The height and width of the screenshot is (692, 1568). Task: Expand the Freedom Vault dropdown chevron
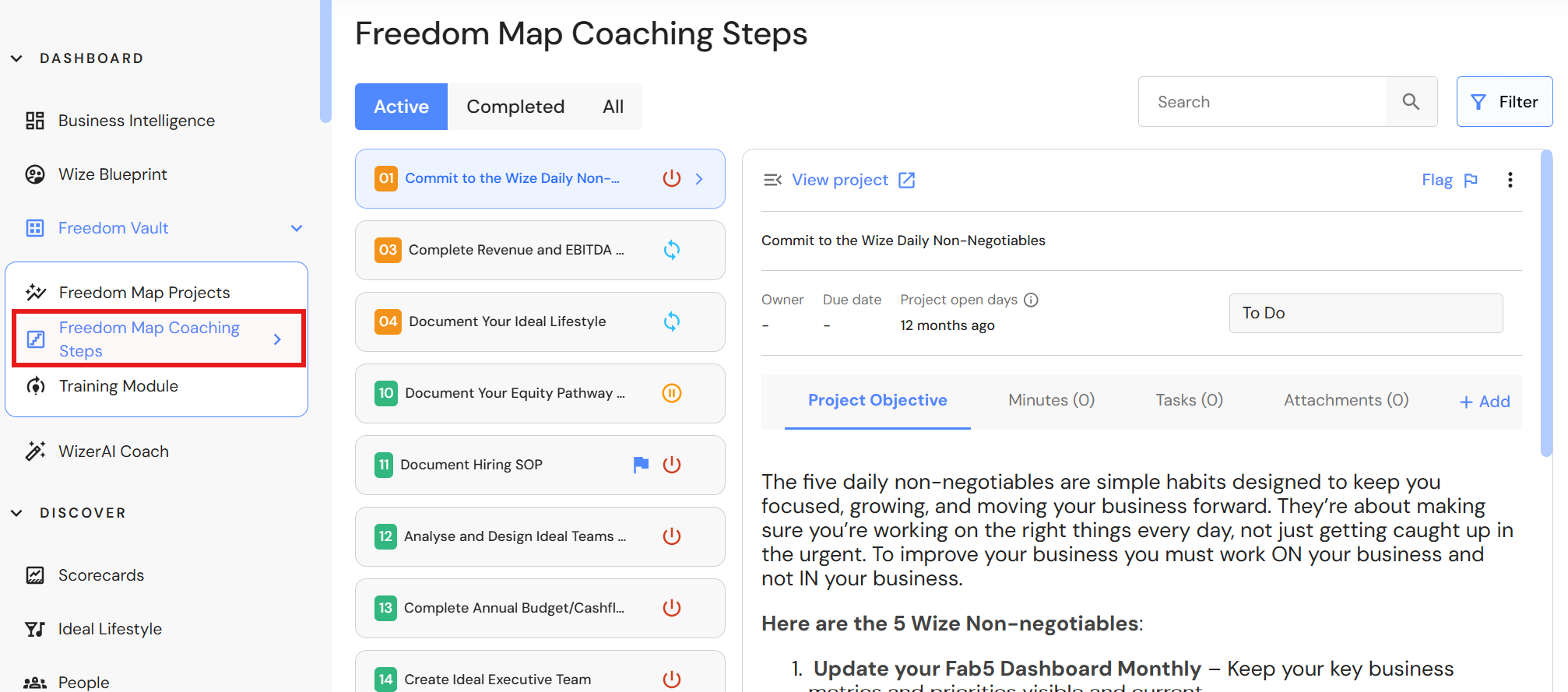pos(297,228)
